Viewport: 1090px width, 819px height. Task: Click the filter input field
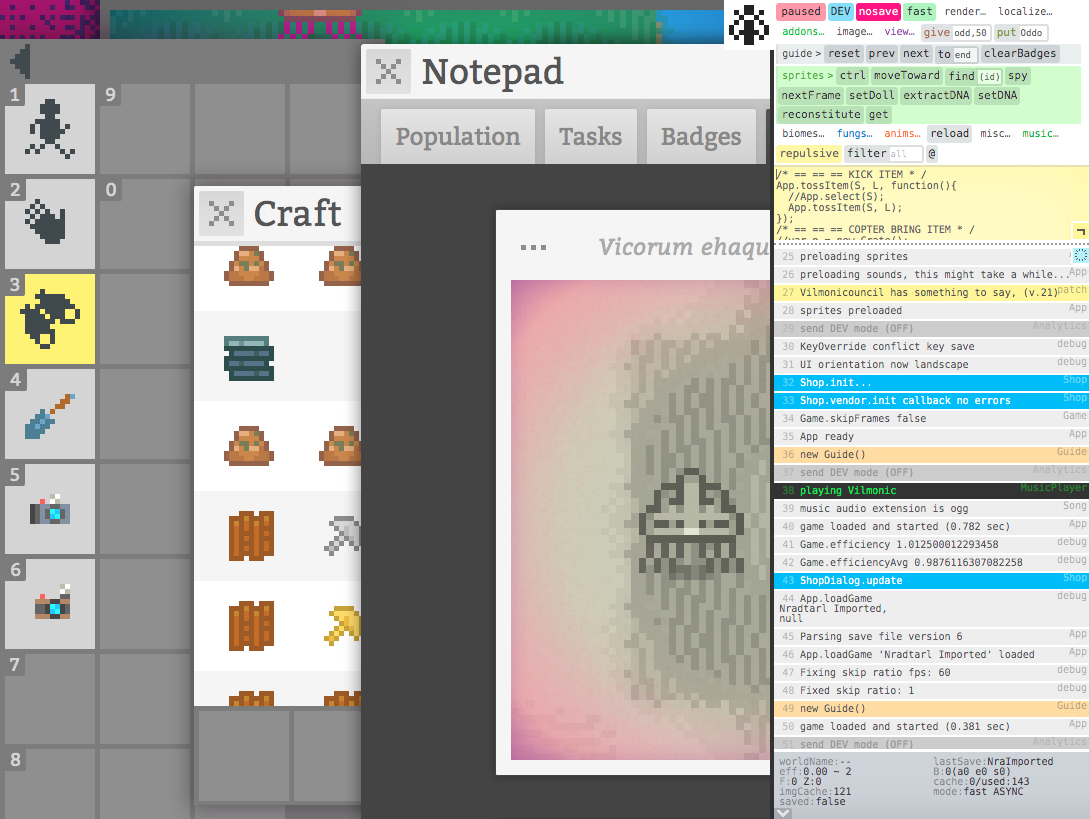click(x=906, y=154)
